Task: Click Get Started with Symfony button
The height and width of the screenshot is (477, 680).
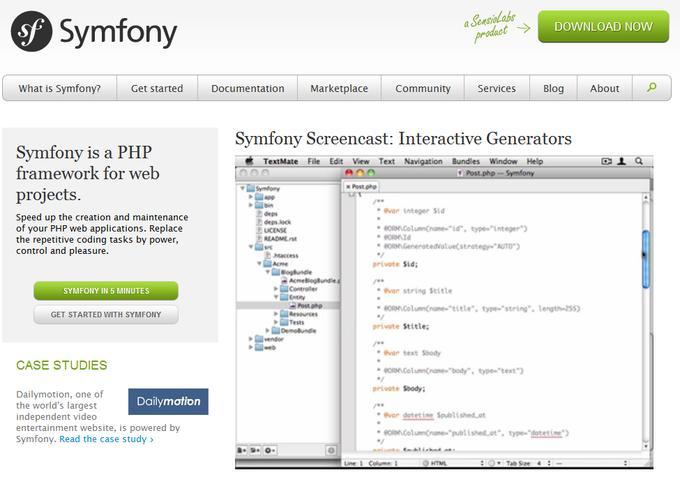Action: (x=106, y=314)
